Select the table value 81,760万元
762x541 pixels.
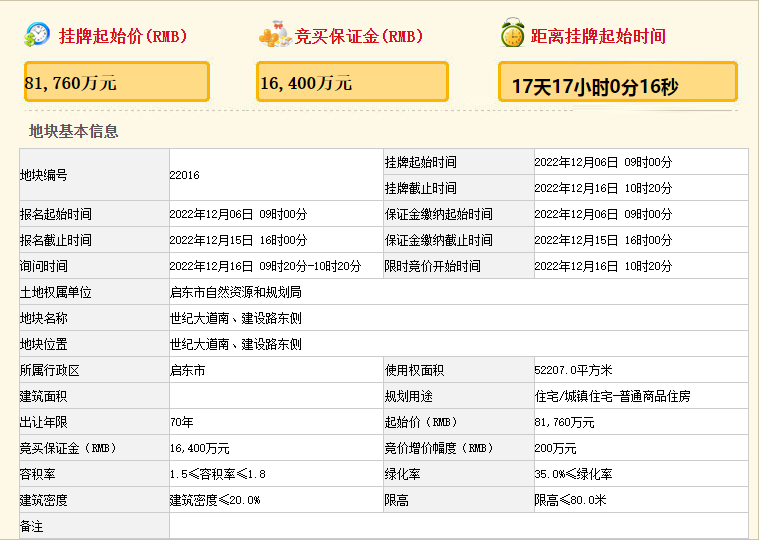pyautogui.click(x=564, y=422)
